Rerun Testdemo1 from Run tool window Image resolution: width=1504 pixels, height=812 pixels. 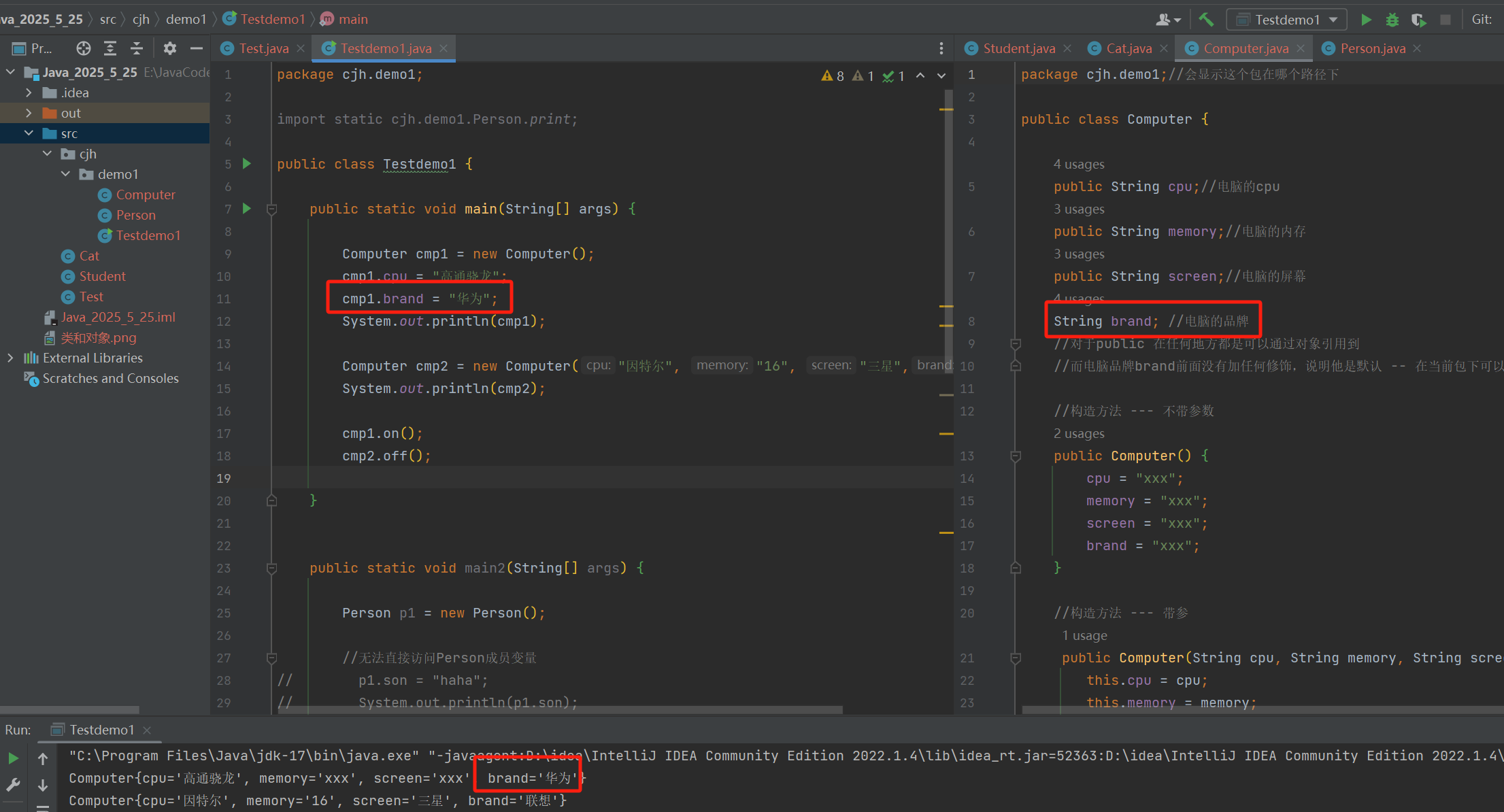[x=13, y=758]
